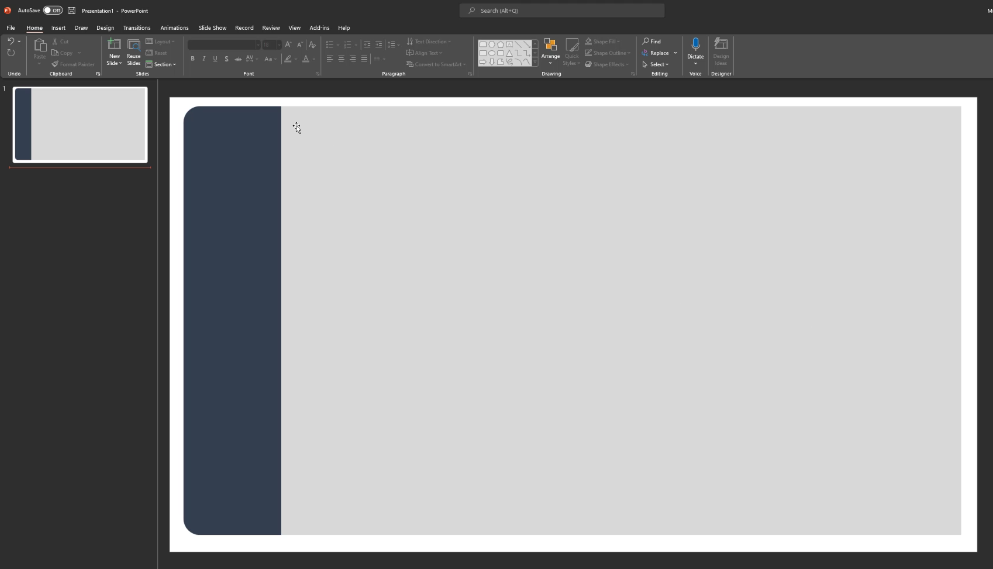Open Shape Outline options
This screenshot has width=993, height=569.
(607, 53)
